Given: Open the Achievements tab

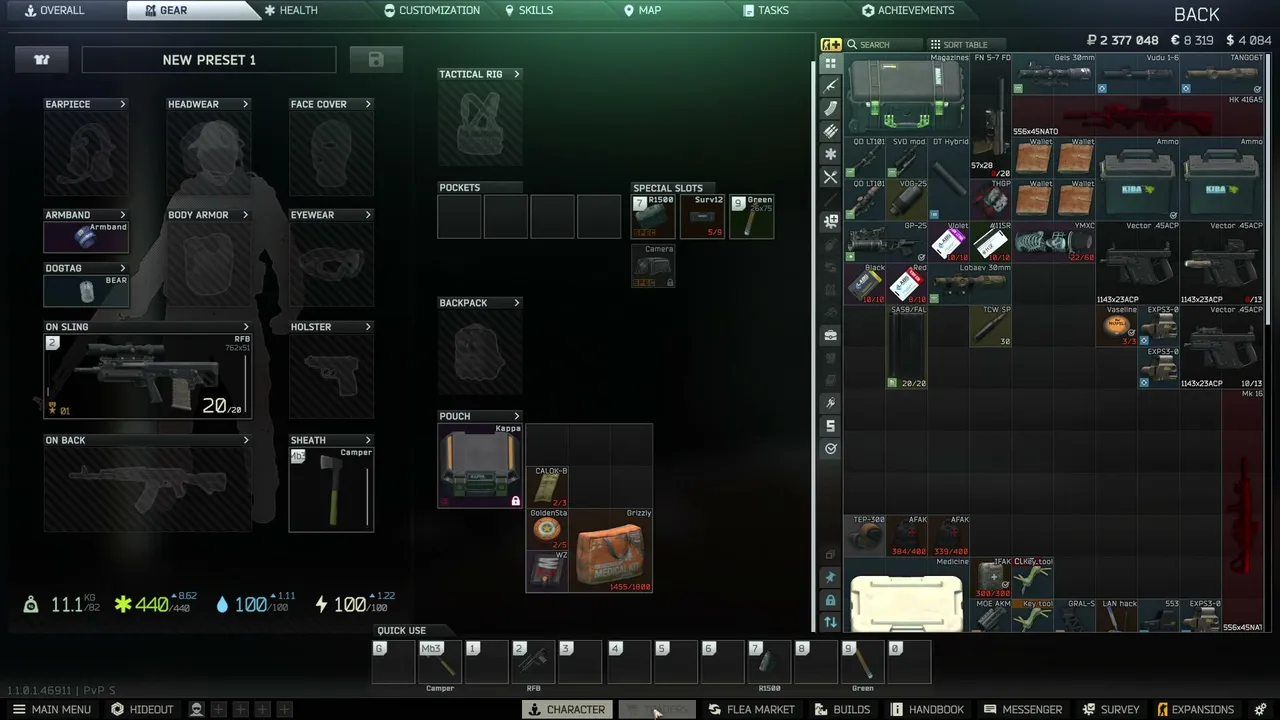Looking at the screenshot, I should pos(908,11).
